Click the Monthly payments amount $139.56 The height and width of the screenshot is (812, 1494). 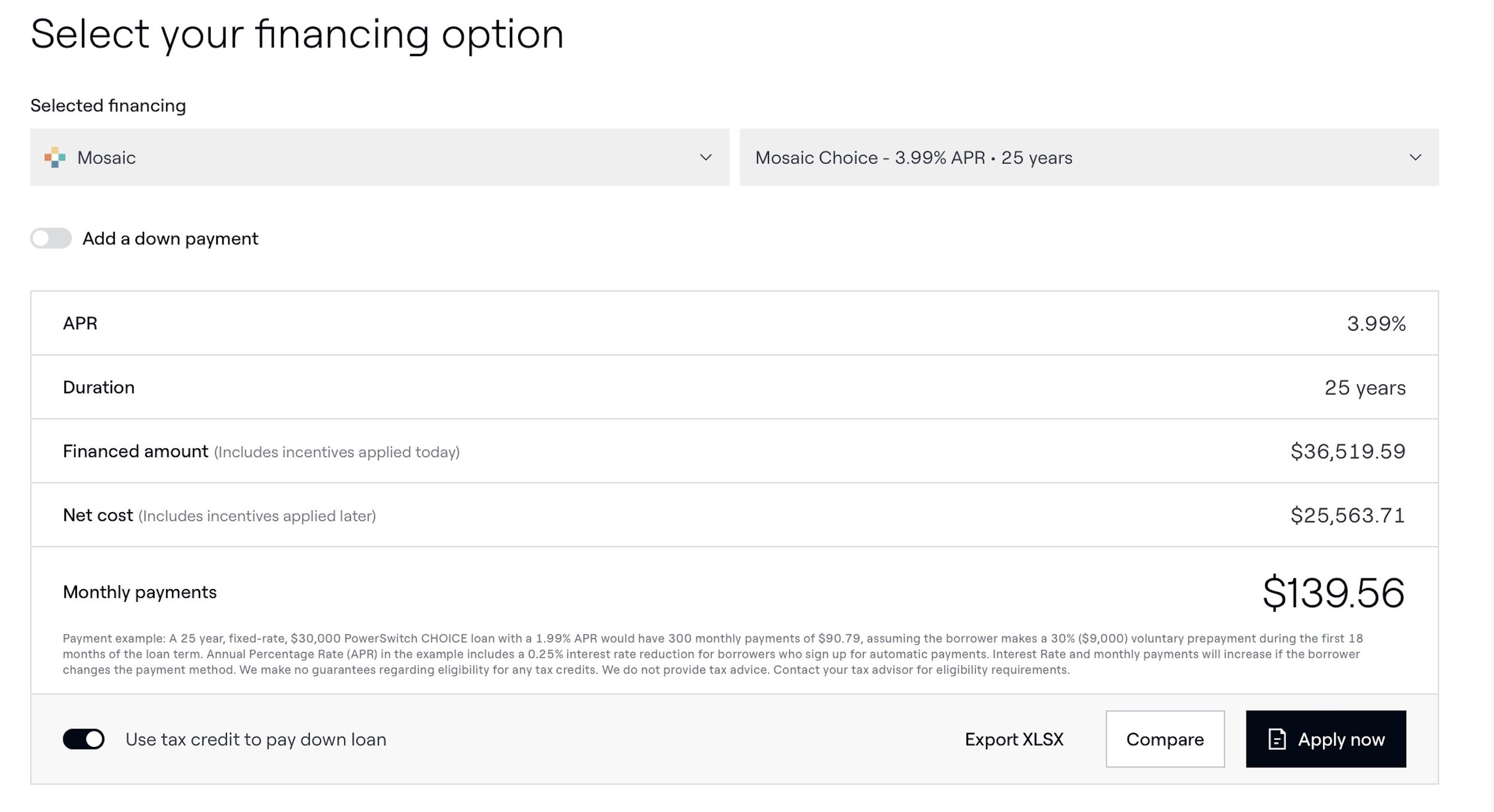tap(1333, 592)
